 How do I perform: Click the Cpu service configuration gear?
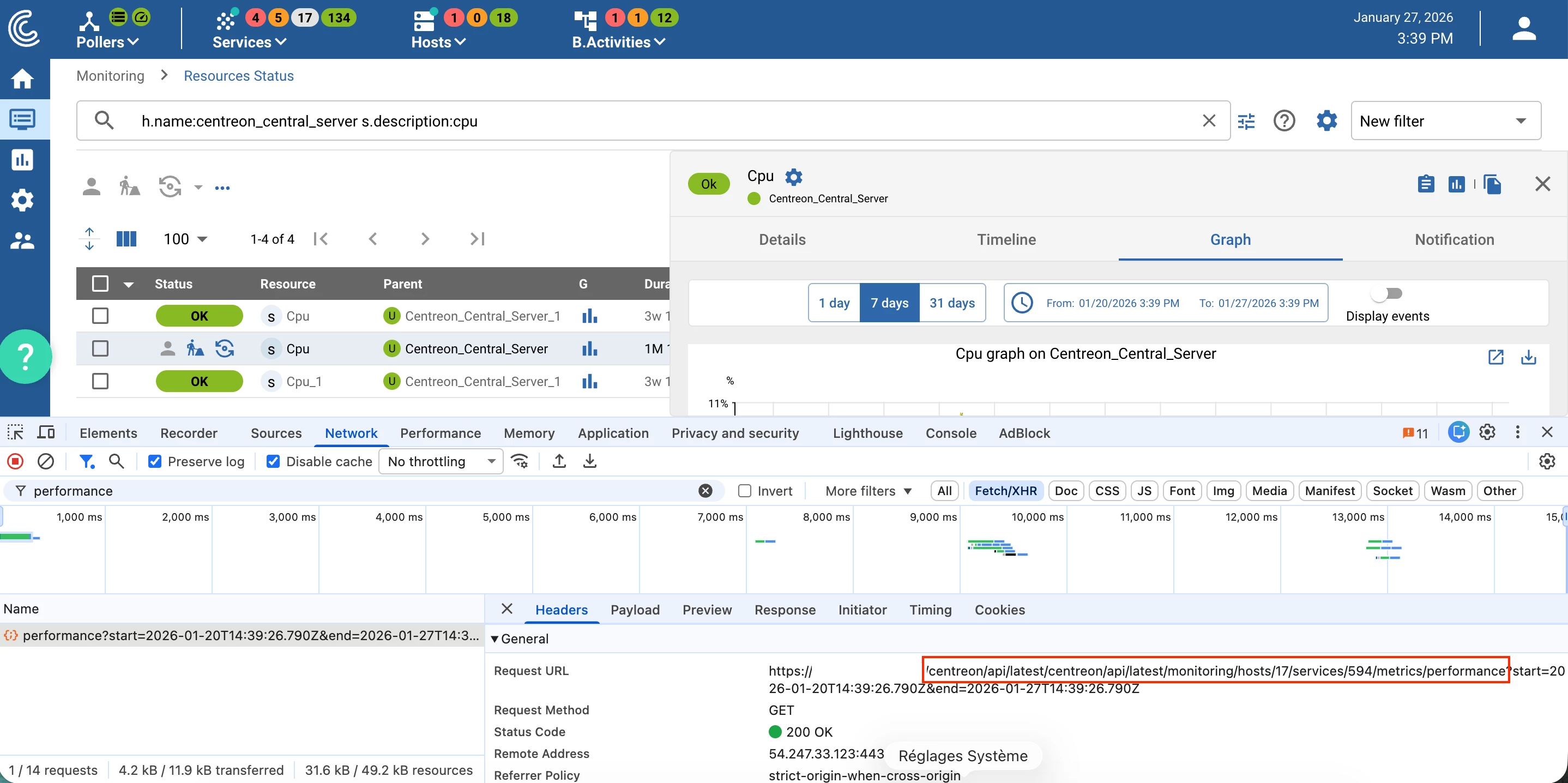(x=793, y=177)
